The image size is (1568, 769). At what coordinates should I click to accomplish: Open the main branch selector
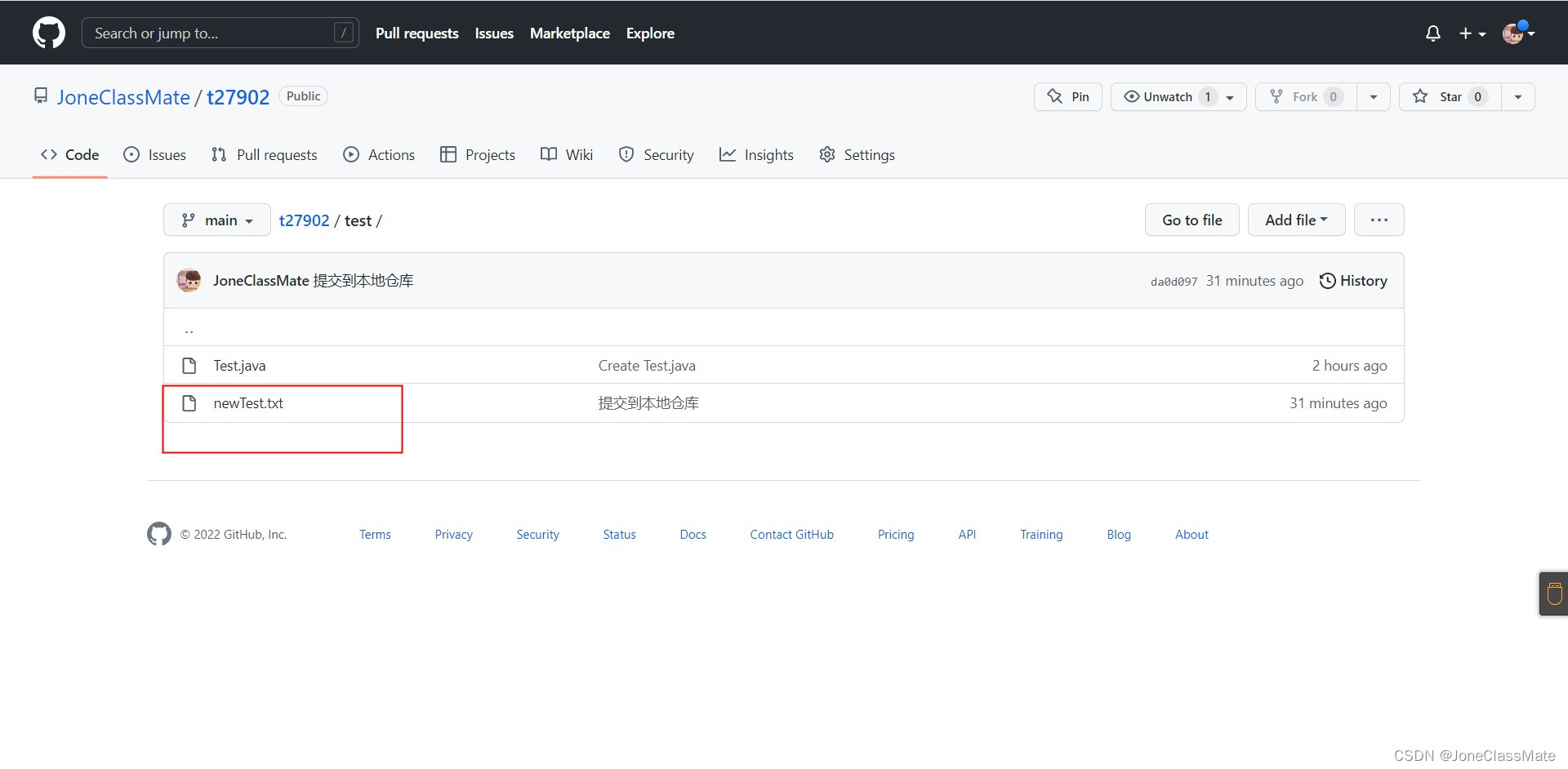tap(217, 220)
